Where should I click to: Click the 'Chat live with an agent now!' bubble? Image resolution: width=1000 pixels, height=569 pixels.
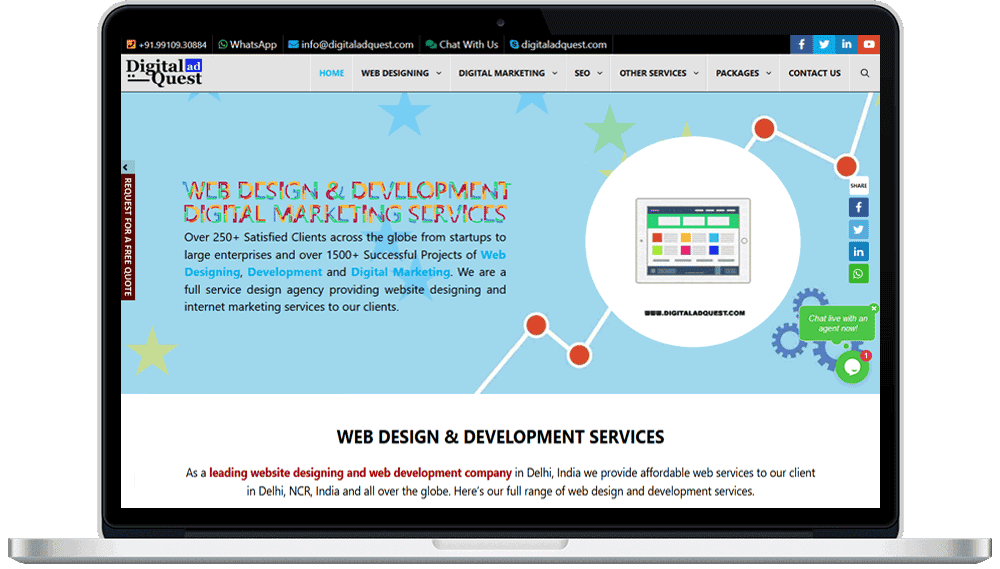837,323
